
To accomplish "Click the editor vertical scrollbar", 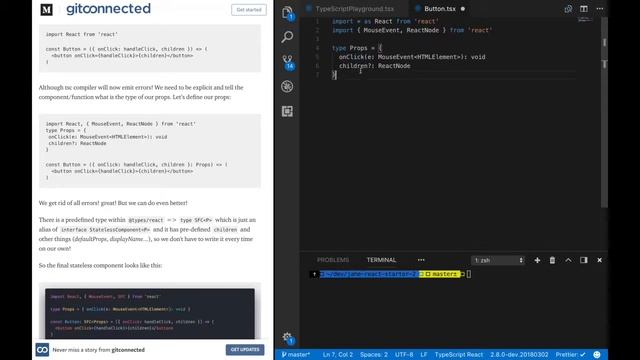I will click(x=604, y=112).
